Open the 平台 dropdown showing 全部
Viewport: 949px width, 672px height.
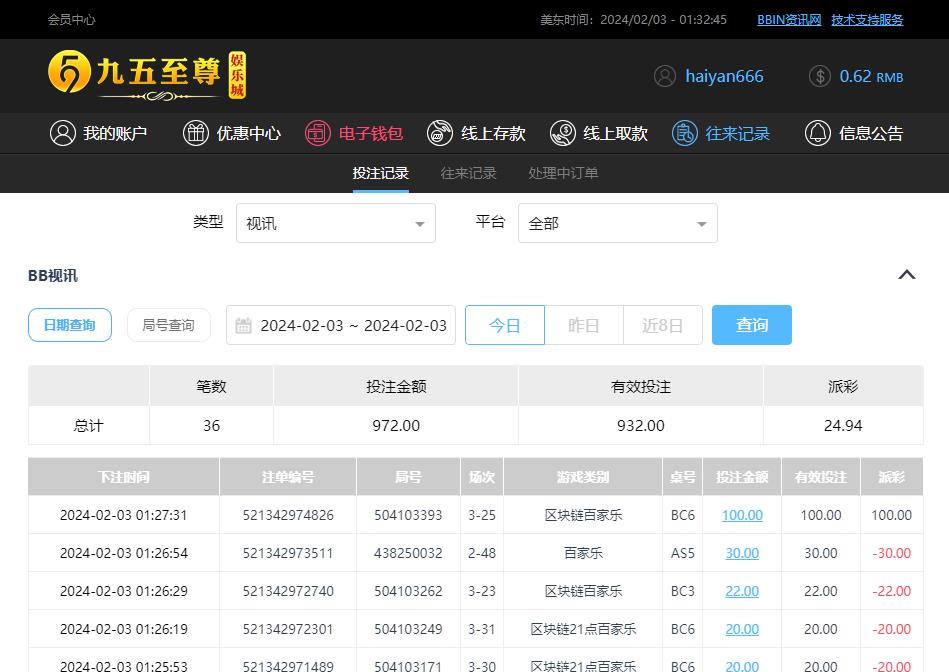pyautogui.click(x=617, y=223)
